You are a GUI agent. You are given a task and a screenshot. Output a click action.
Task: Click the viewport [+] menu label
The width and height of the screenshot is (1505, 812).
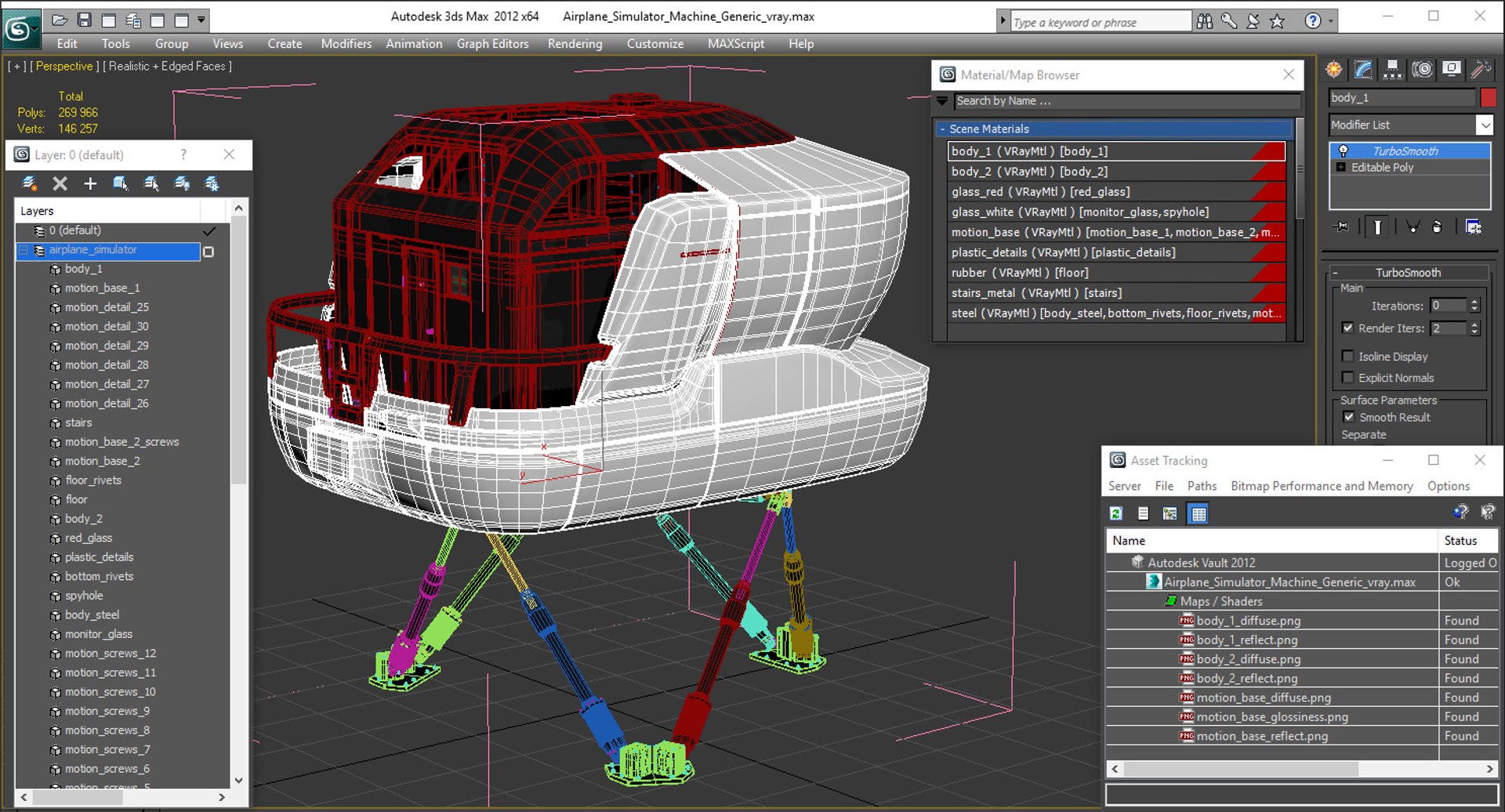click(16, 67)
